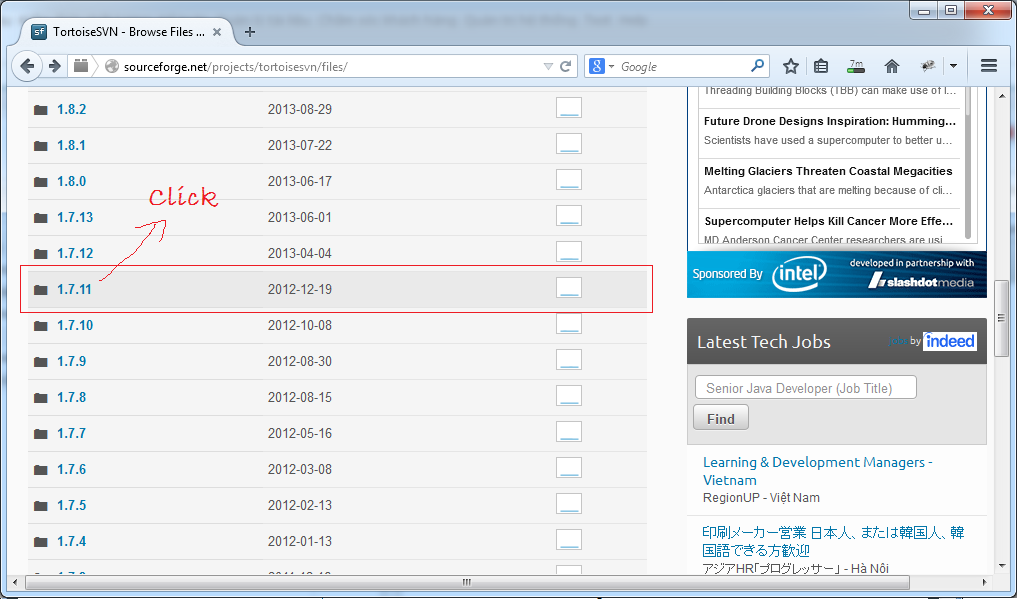The image size is (1017, 599).
Task: Click the folder icon beside 1.8.2
Action: coord(41,110)
